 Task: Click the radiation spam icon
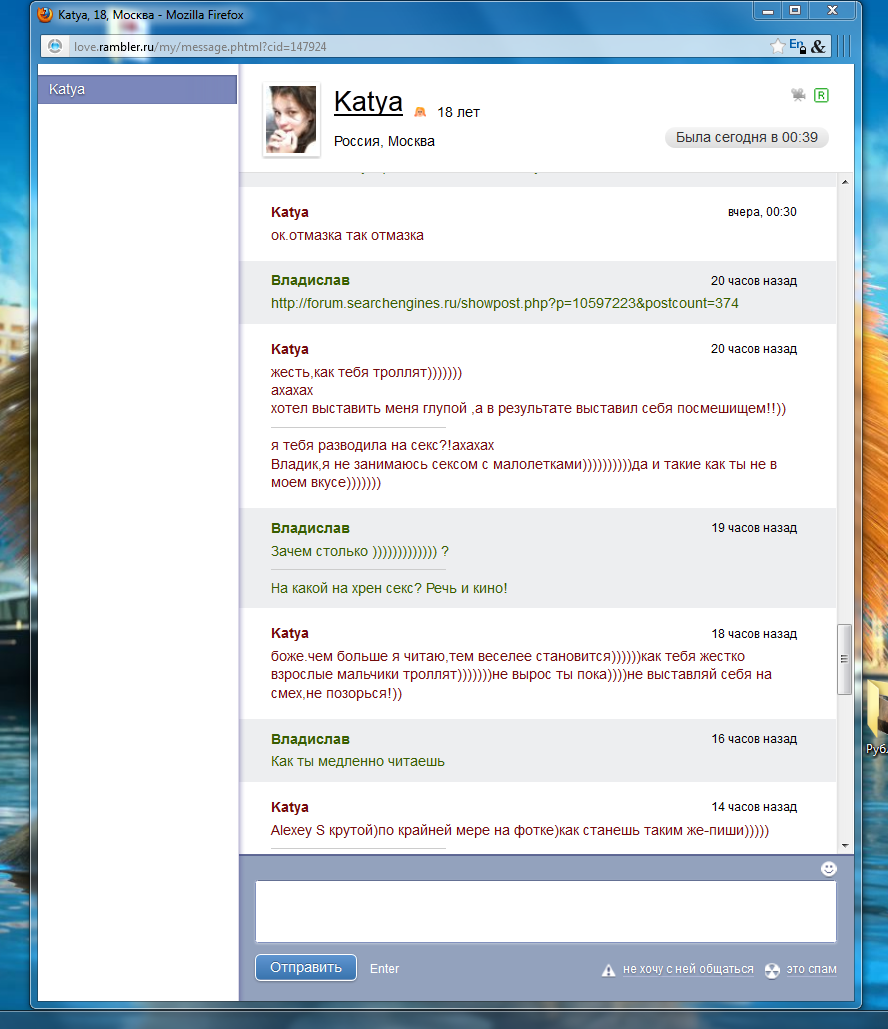[772, 970]
